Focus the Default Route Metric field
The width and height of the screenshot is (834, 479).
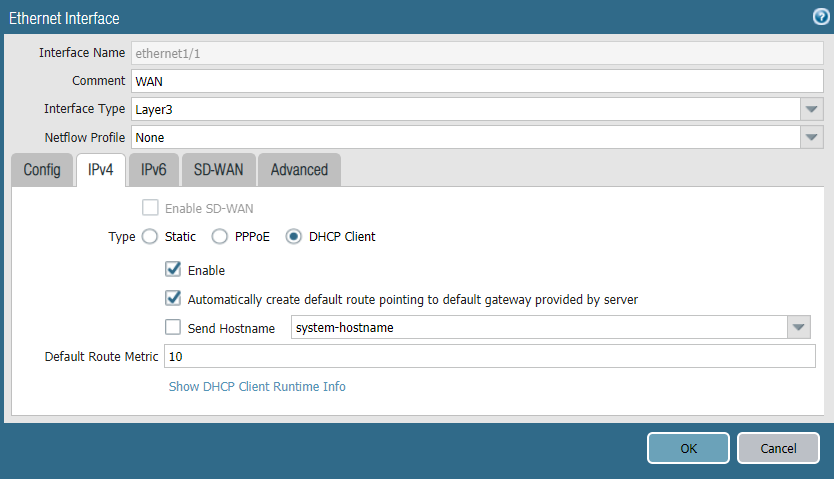(489, 356)
